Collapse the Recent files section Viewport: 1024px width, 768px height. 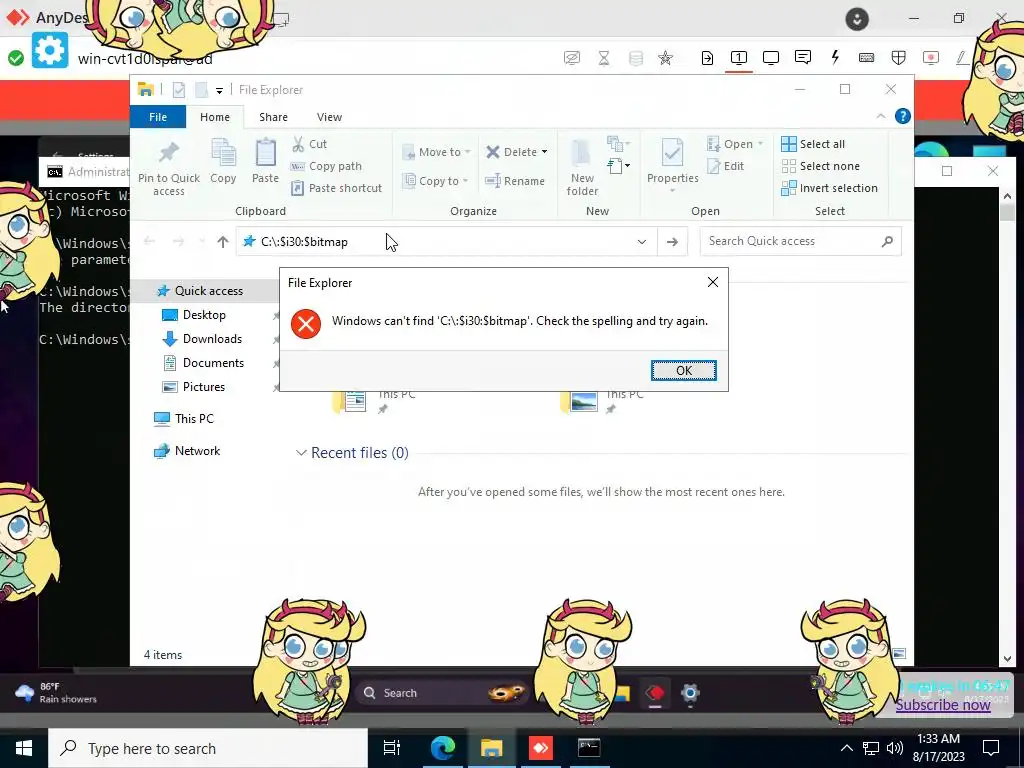(301, 453)
